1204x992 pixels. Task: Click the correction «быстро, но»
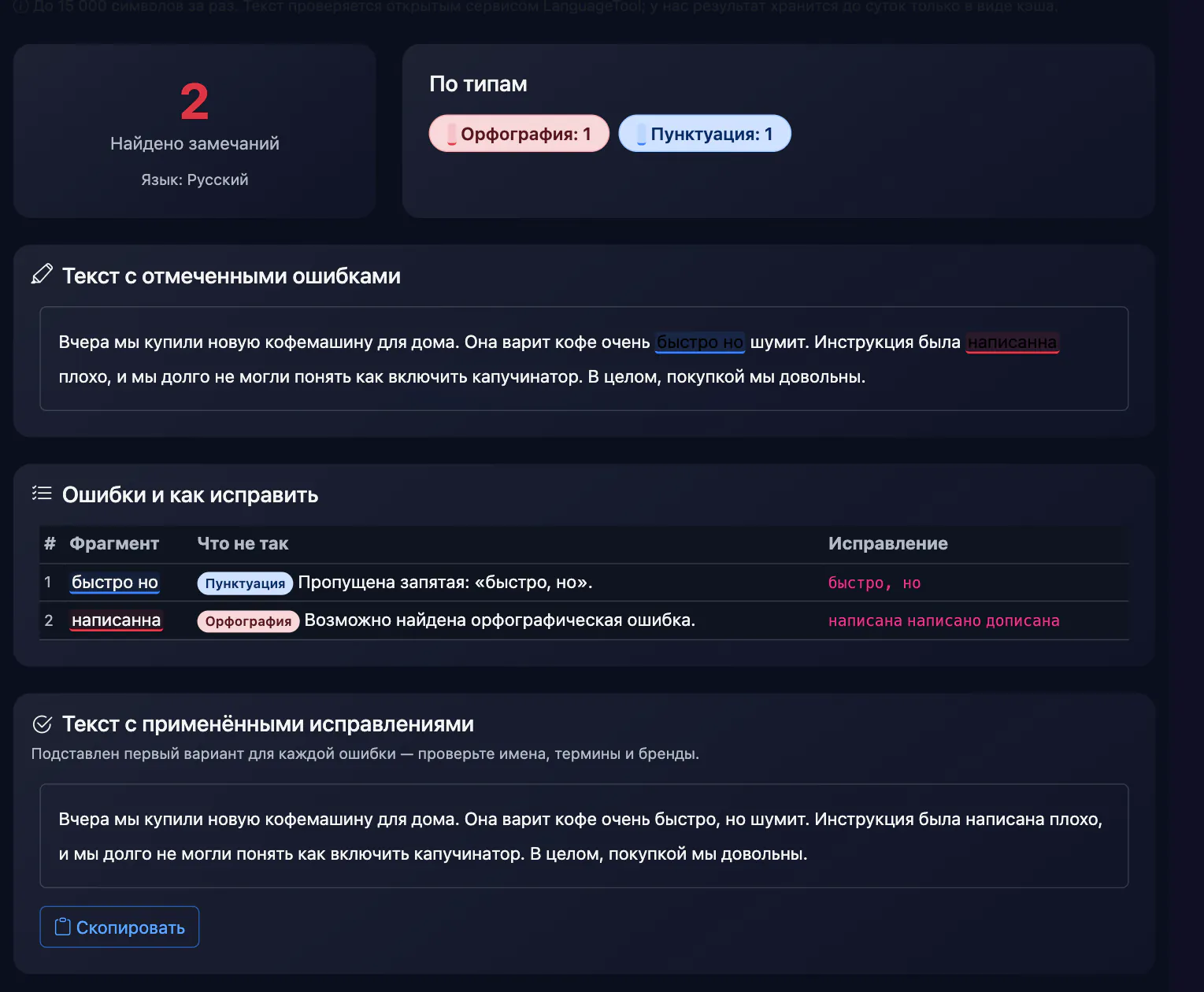coord(874,583)
